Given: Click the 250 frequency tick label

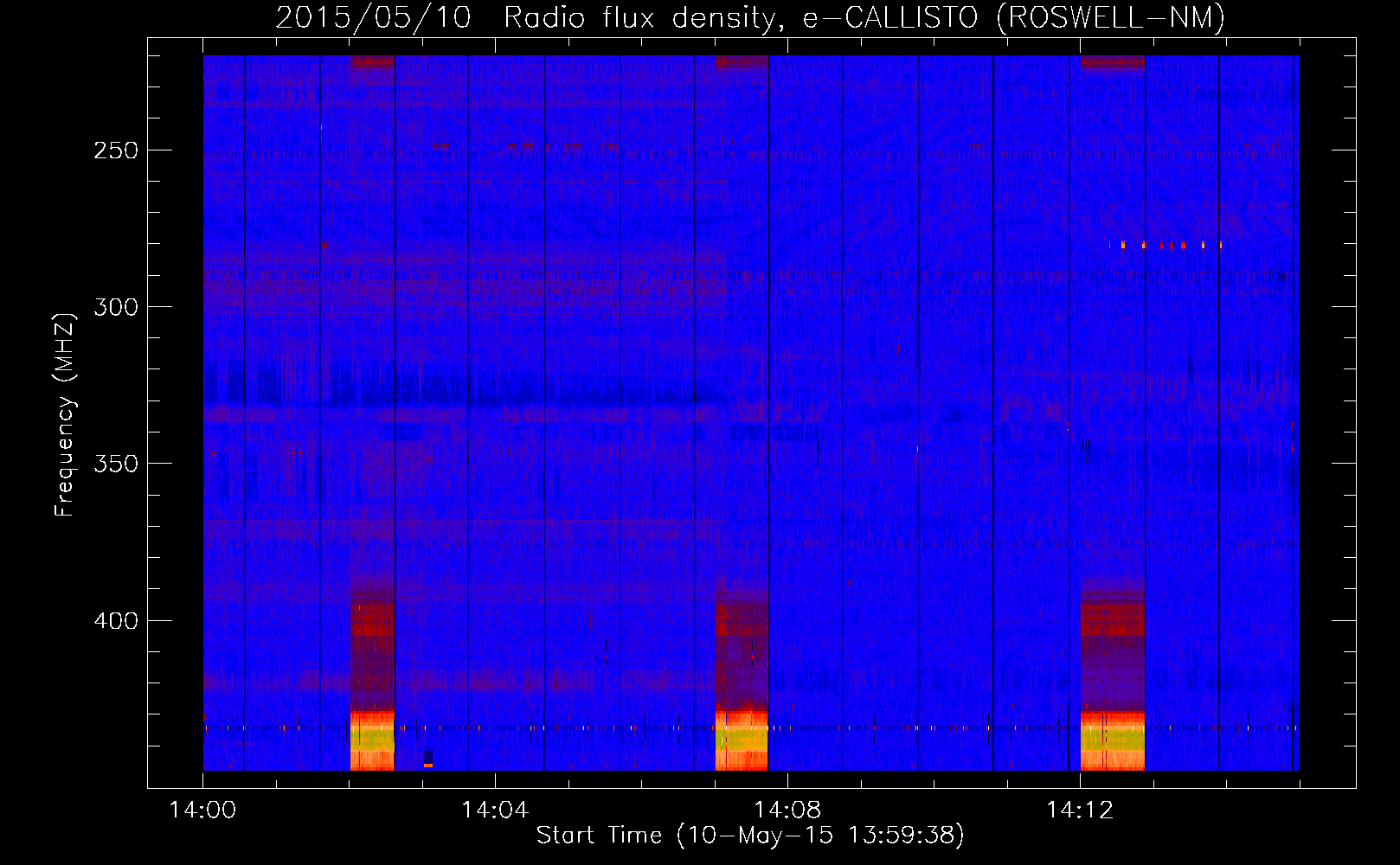Looking at the screenshot, I should (116, 151).
